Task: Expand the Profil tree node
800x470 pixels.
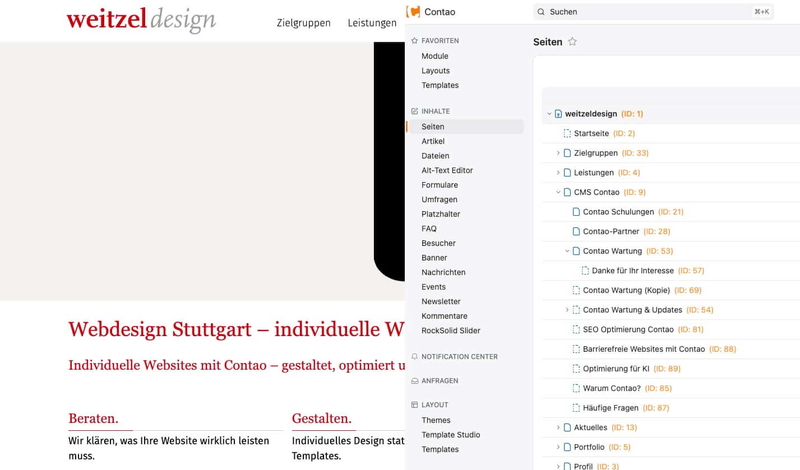Action: click(x=558, y=466)
